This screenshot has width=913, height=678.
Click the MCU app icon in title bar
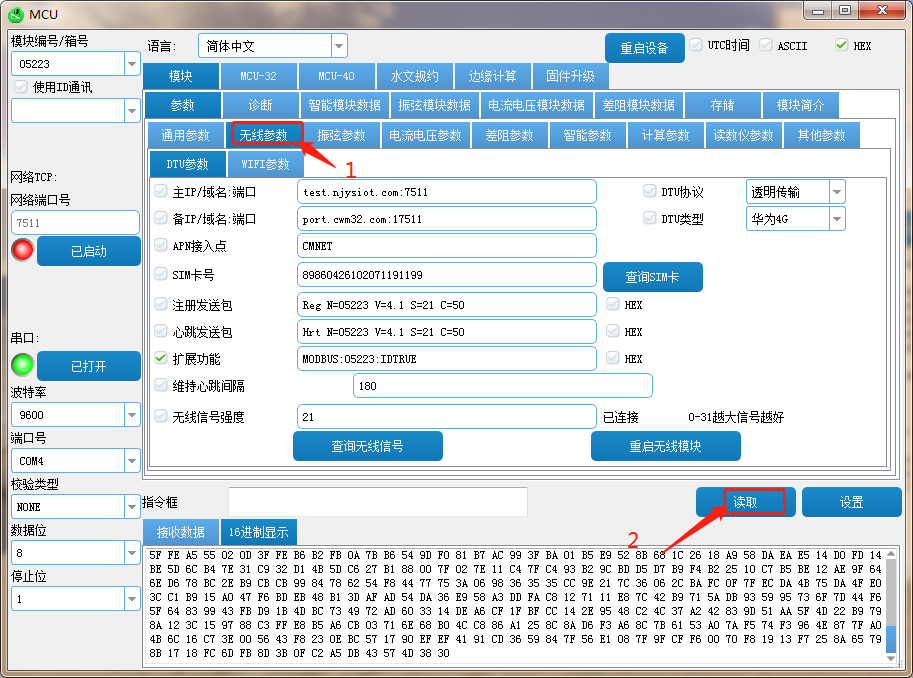coord(15,14)
